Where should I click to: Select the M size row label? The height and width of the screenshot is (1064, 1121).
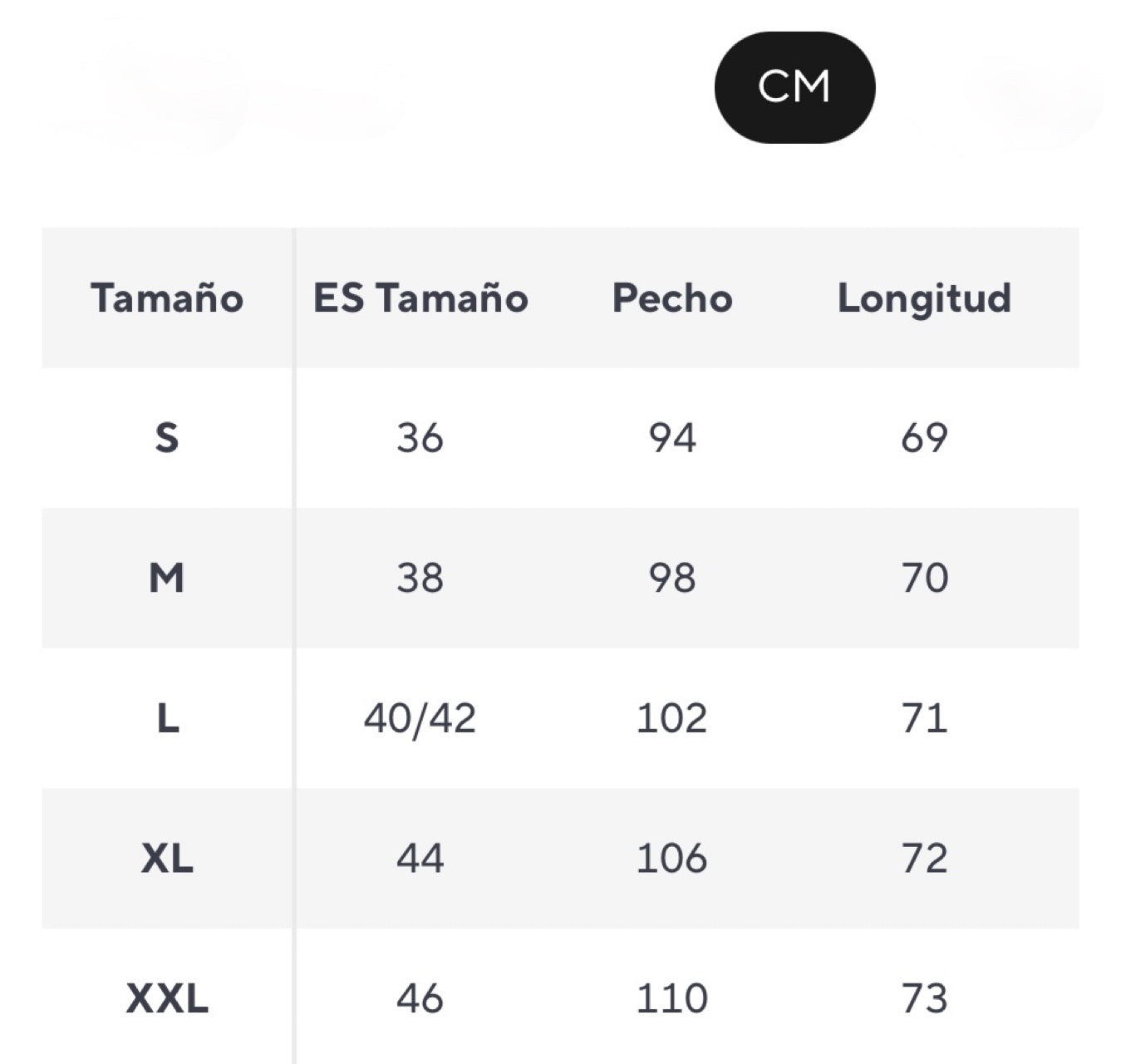(167, 578)
